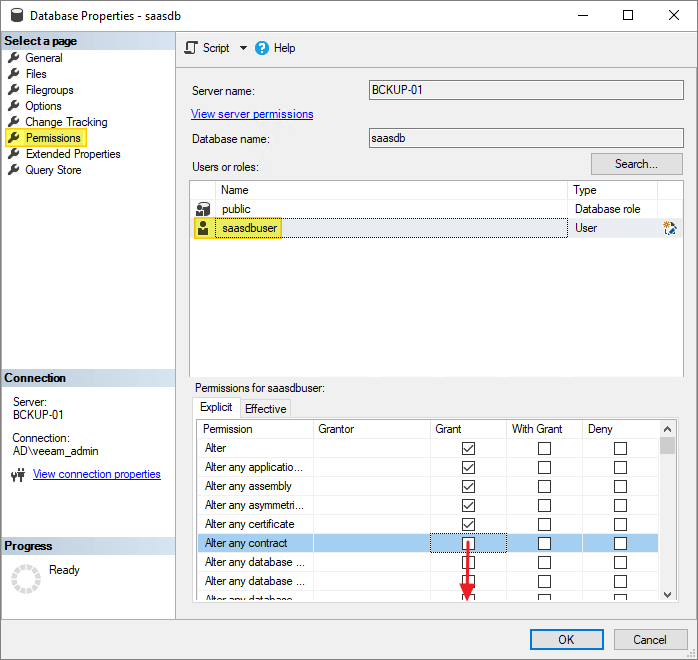Open the Help icon in toolbar
This screenshot has width=698, height=660.
click(x=262, y=48)
